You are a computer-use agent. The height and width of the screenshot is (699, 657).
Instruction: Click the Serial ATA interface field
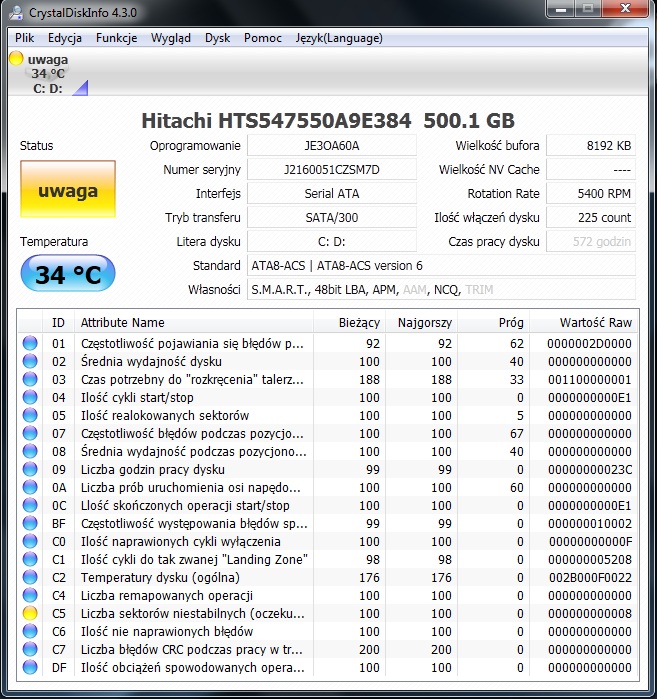332,193
